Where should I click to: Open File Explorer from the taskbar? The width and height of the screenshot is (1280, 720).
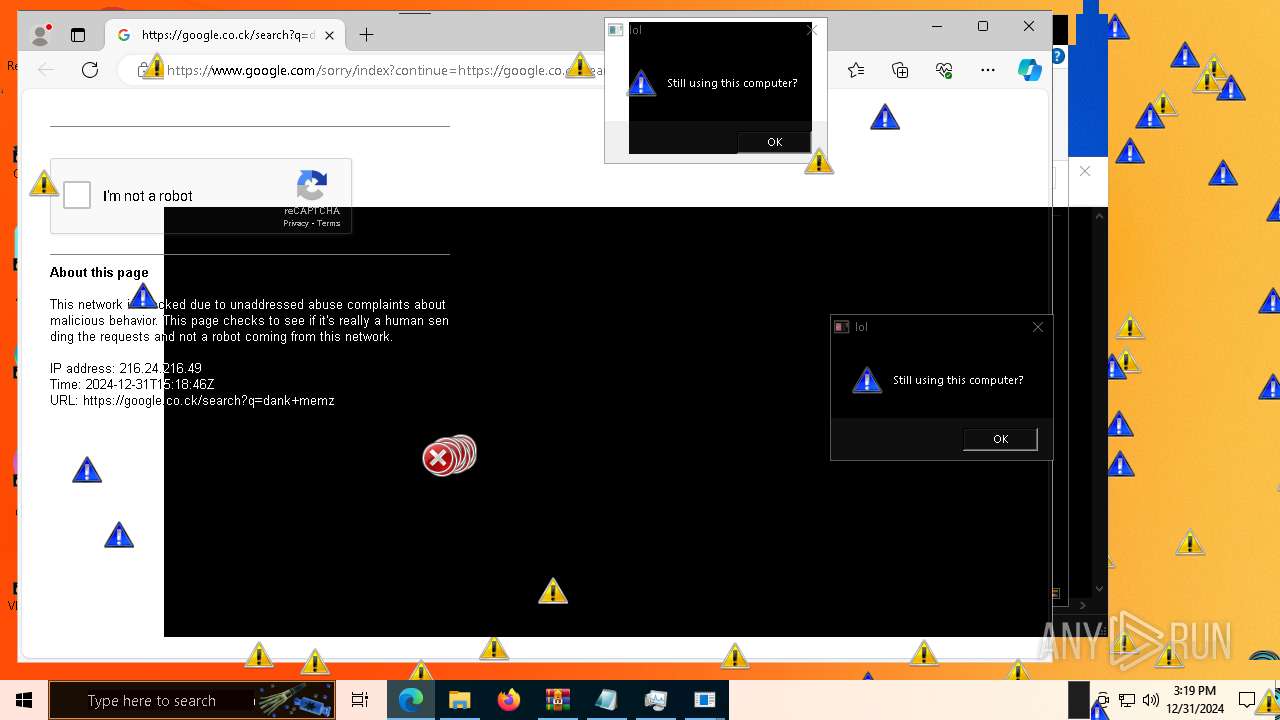[x=459, y=700]
